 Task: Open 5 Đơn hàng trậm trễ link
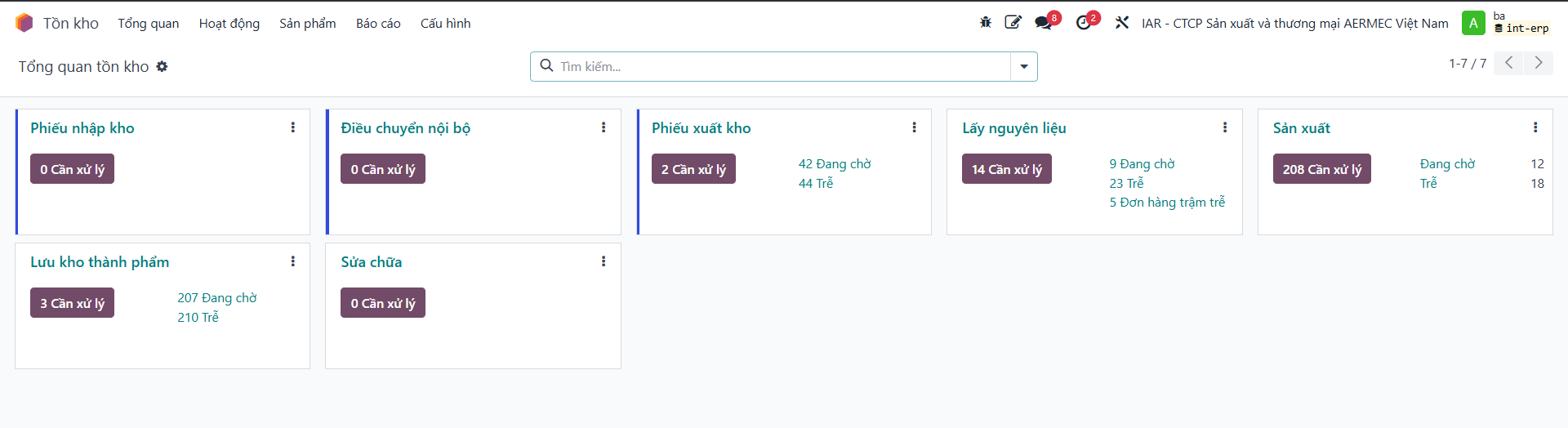(x=1167, y=203)
